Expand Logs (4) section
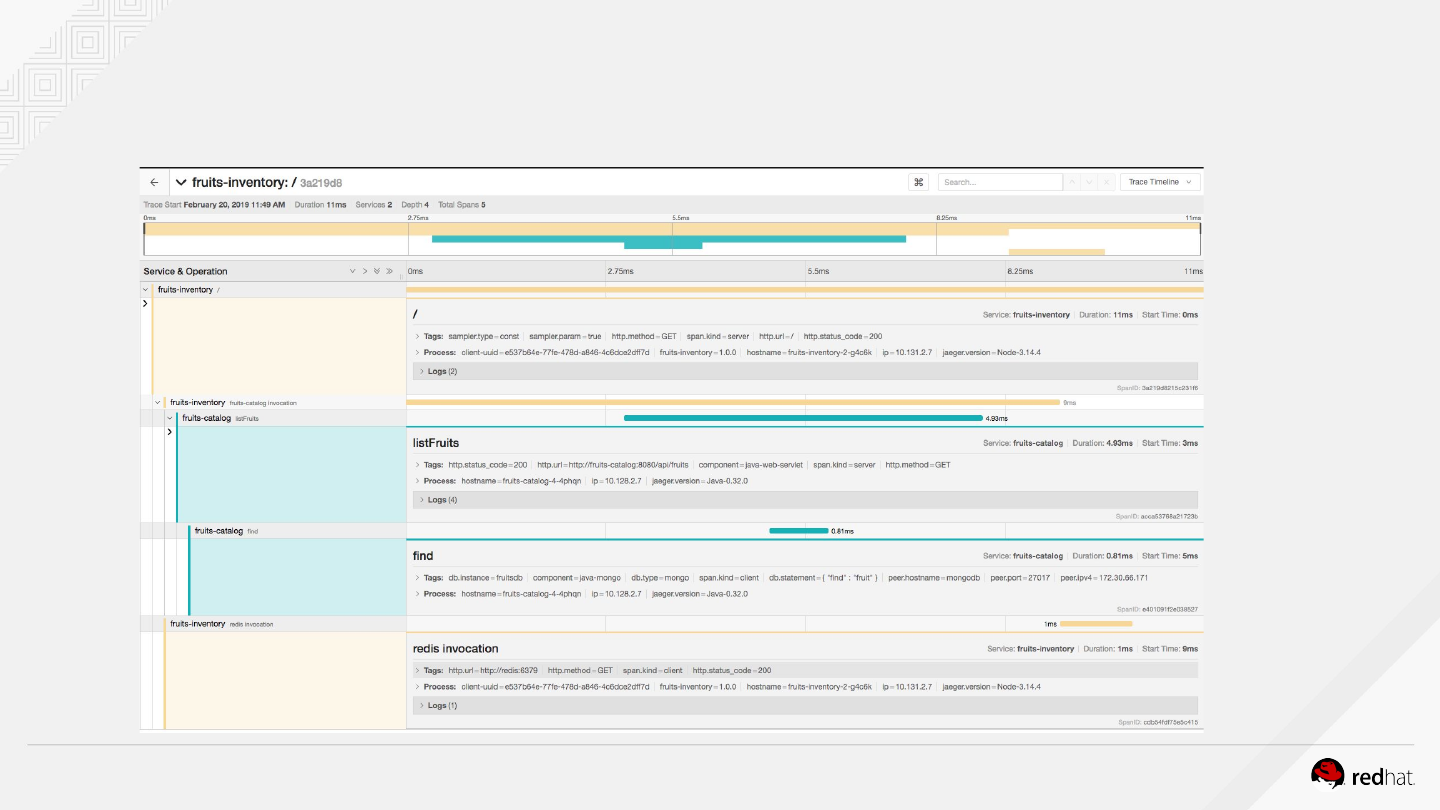1440x810 pixels. click(x=805, y=499)
